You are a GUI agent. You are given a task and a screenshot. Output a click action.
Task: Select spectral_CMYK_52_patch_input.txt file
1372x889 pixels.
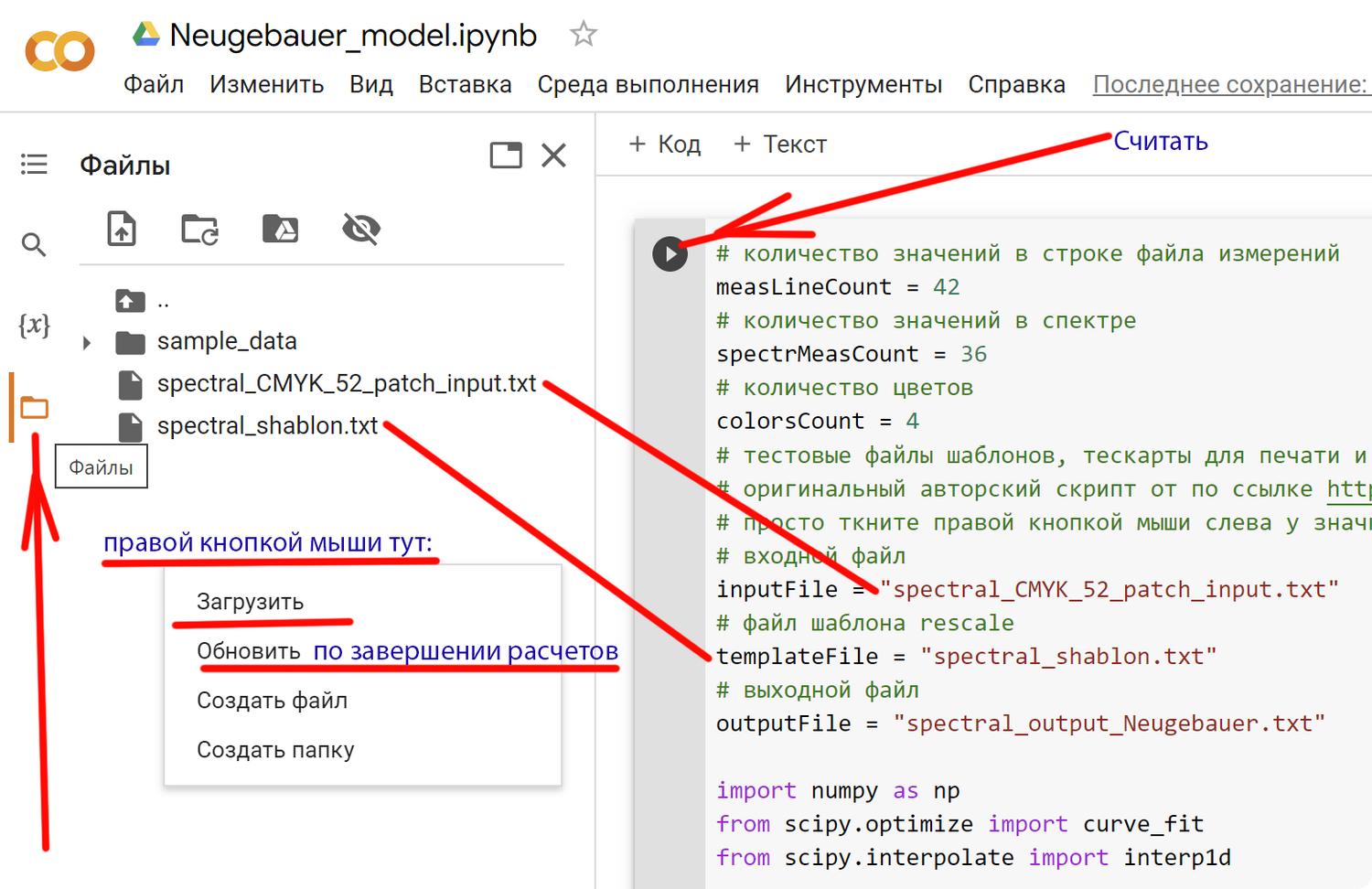pos(346,383)
